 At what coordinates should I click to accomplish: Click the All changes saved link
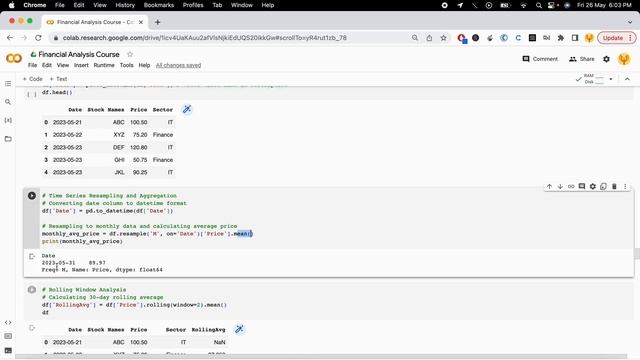pyautogui.click(x=178, y=65)
